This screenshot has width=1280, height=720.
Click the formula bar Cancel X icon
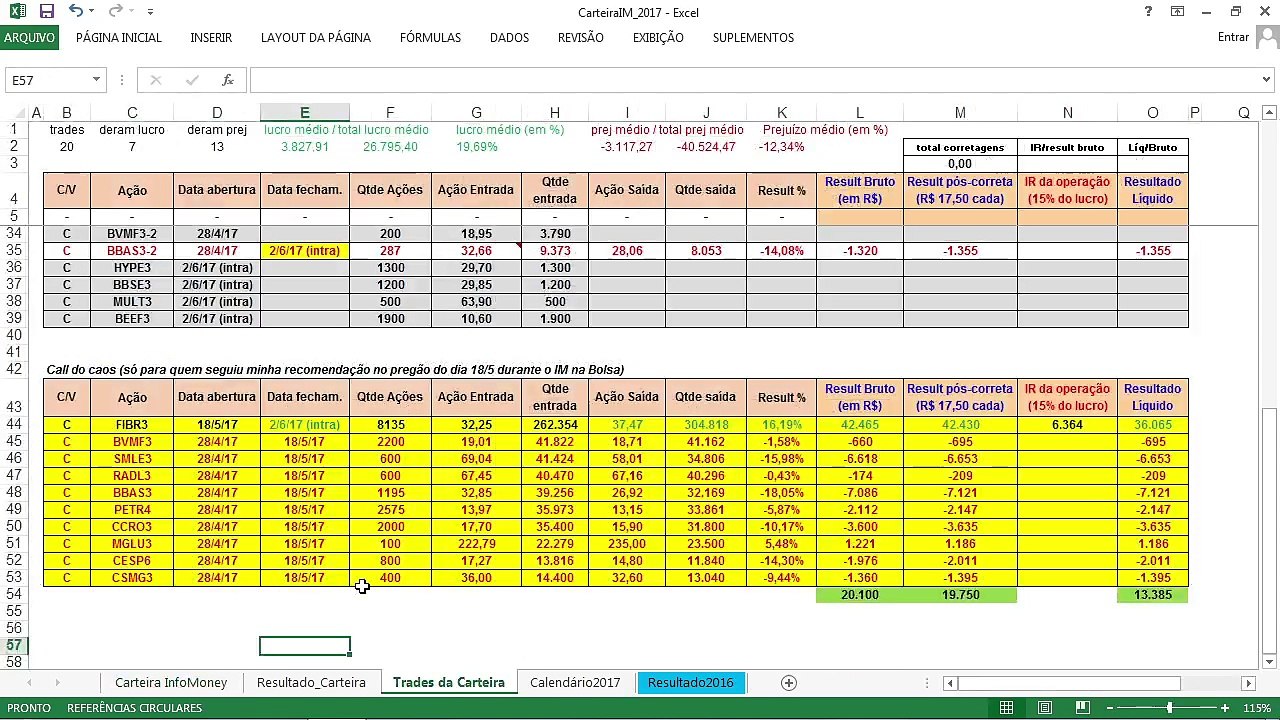coord(155,80)
